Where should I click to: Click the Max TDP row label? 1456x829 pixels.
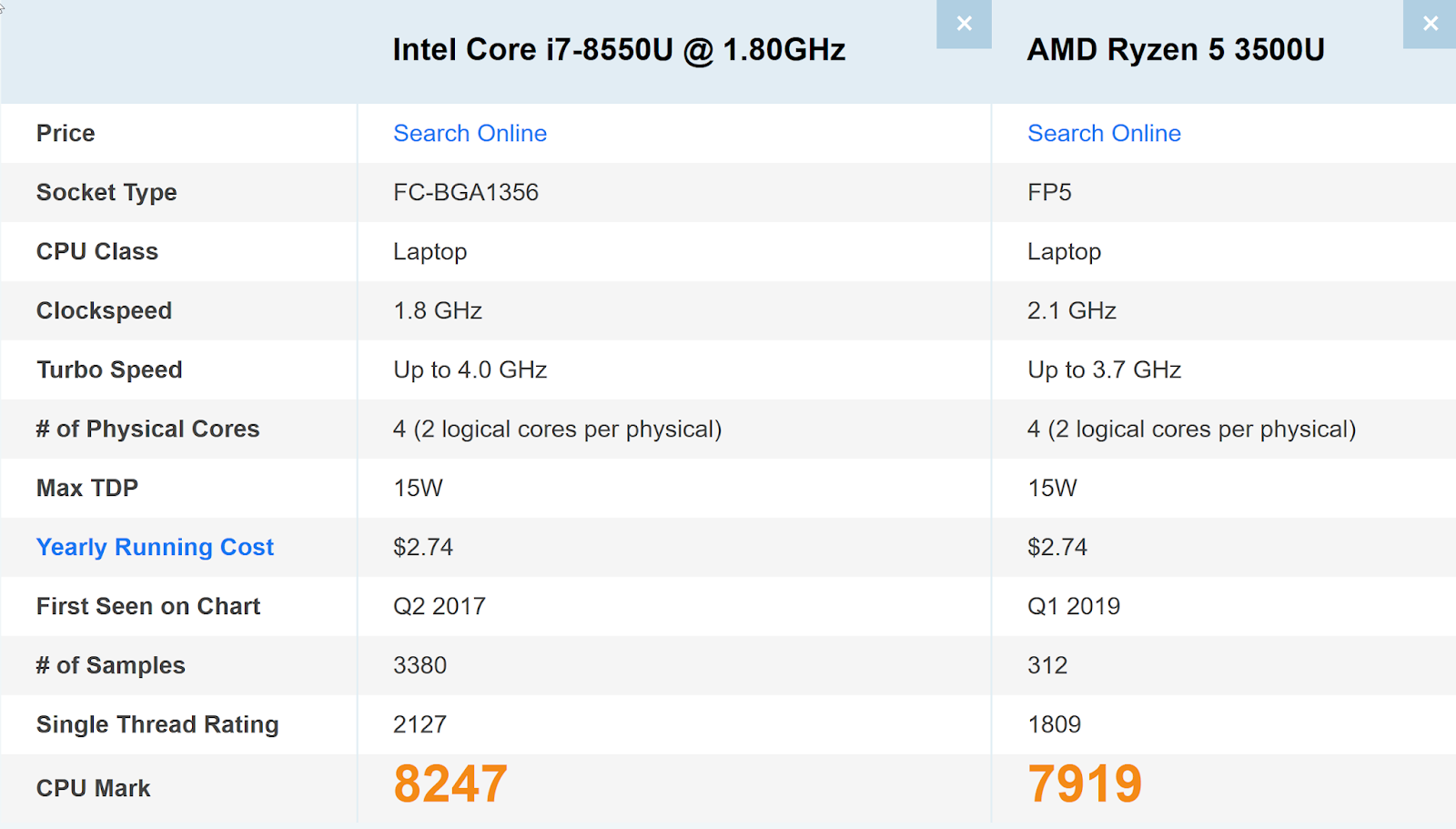coord(87,489)
